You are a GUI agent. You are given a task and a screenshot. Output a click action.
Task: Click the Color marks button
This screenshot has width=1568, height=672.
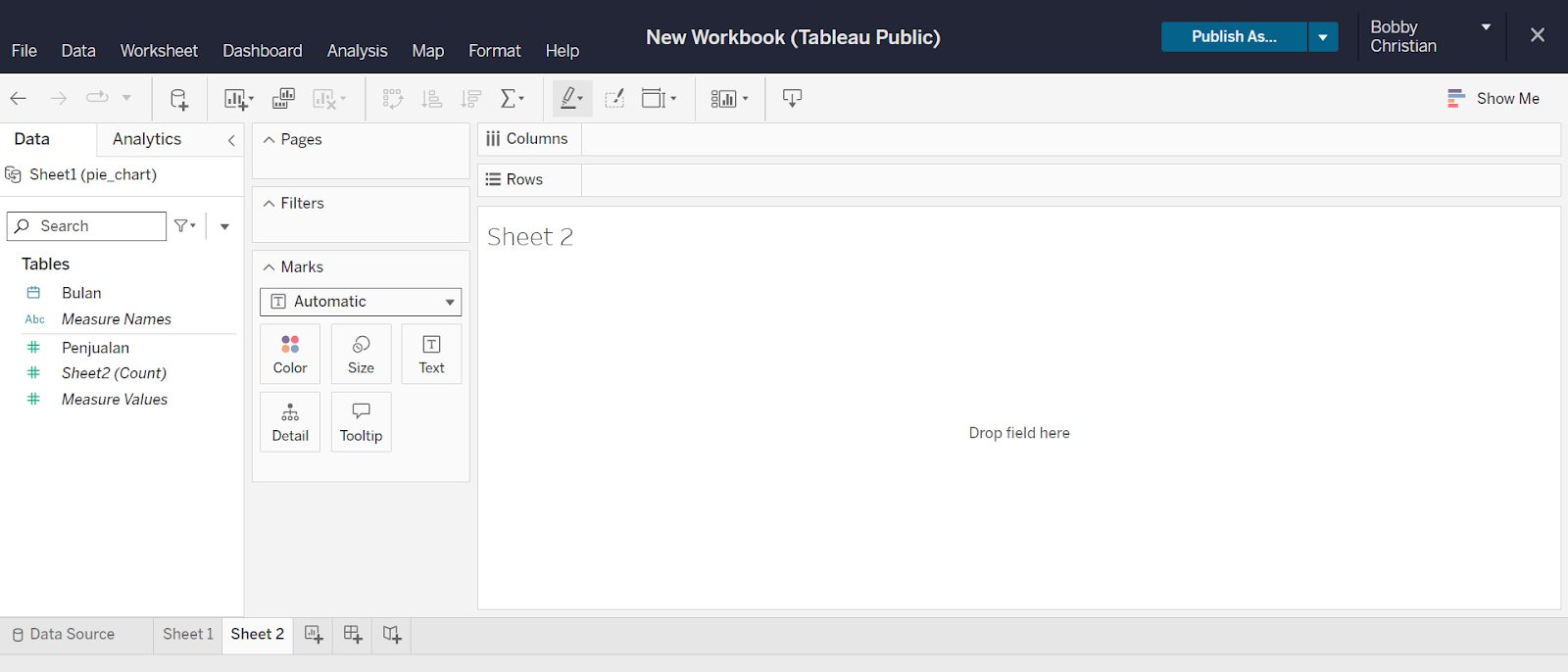tap(290, 354)
